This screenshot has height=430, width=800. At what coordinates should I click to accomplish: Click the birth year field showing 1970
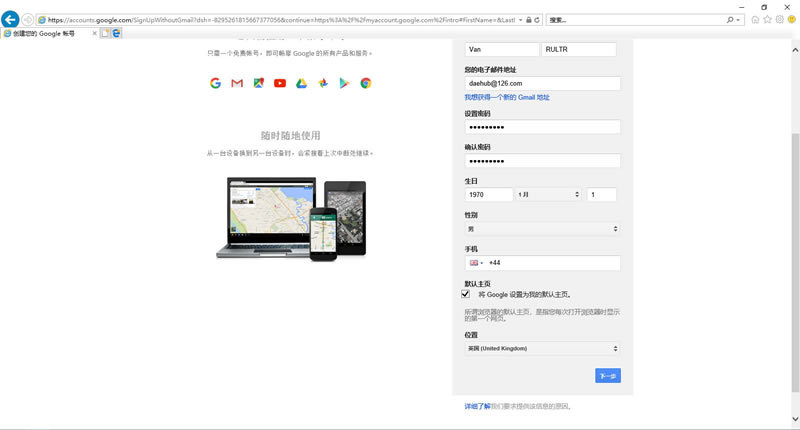point(489,194)
